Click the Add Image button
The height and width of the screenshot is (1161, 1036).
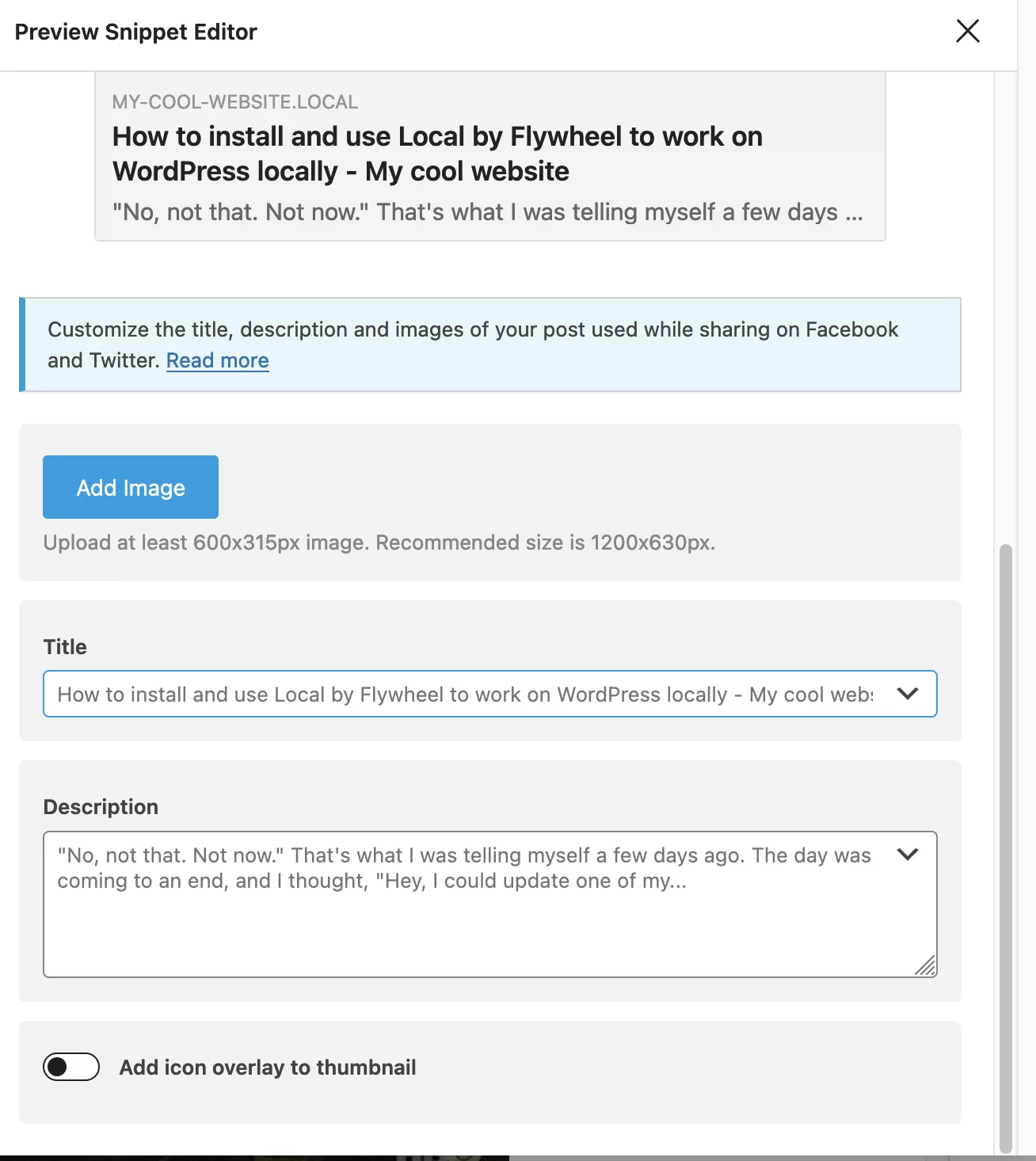(131, 487)
